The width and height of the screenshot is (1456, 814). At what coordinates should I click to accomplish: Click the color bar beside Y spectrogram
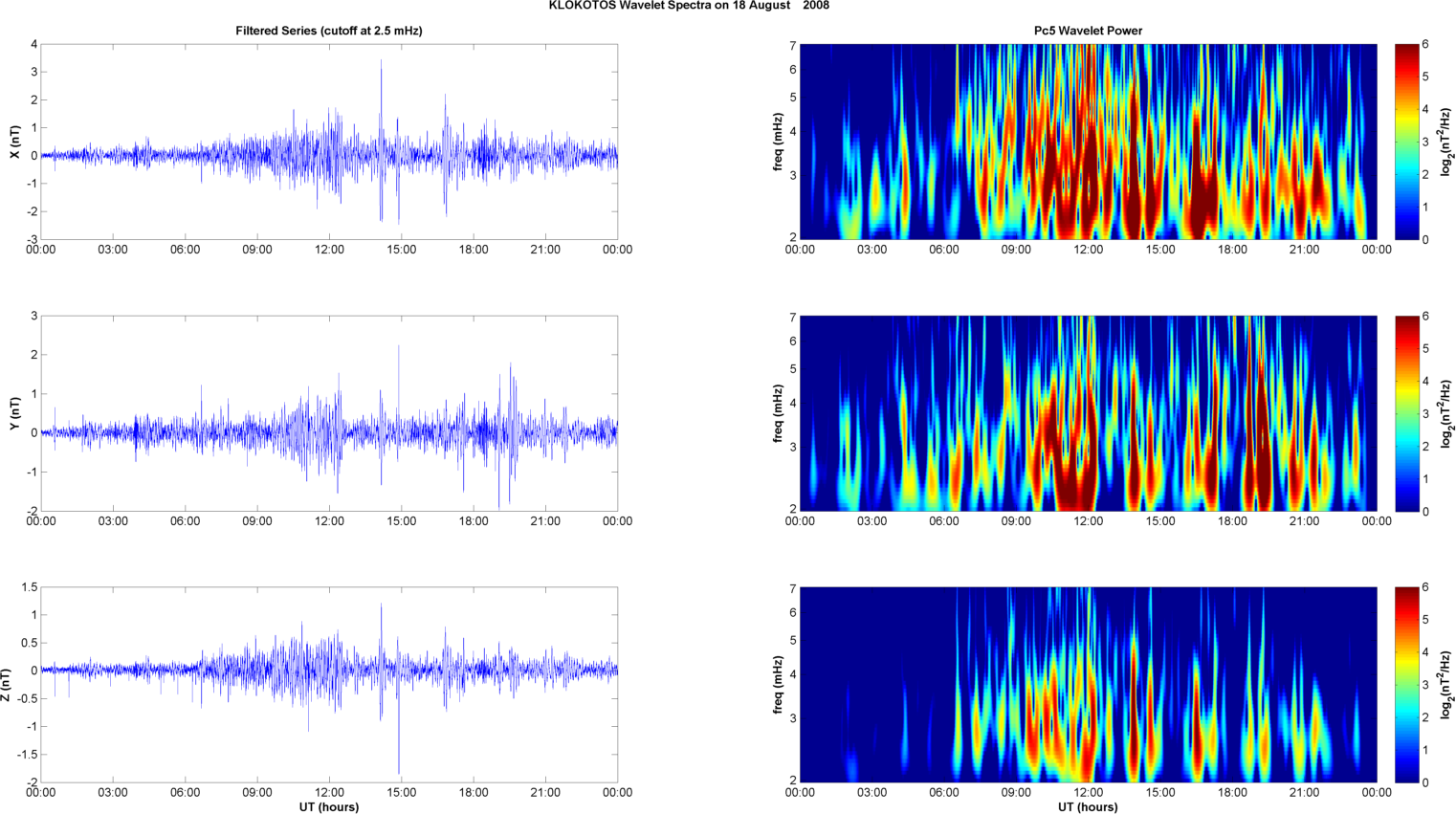pyautogui.click(x=1406, y=413)
